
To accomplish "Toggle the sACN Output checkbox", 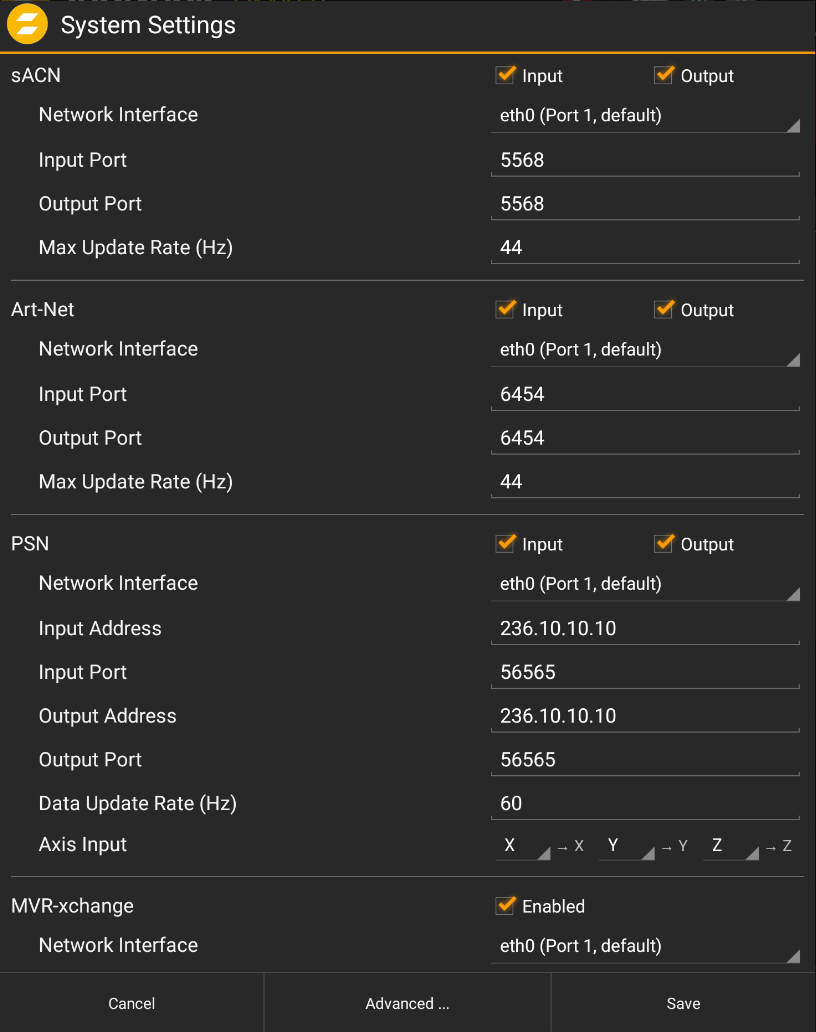I will click(664, 75).
